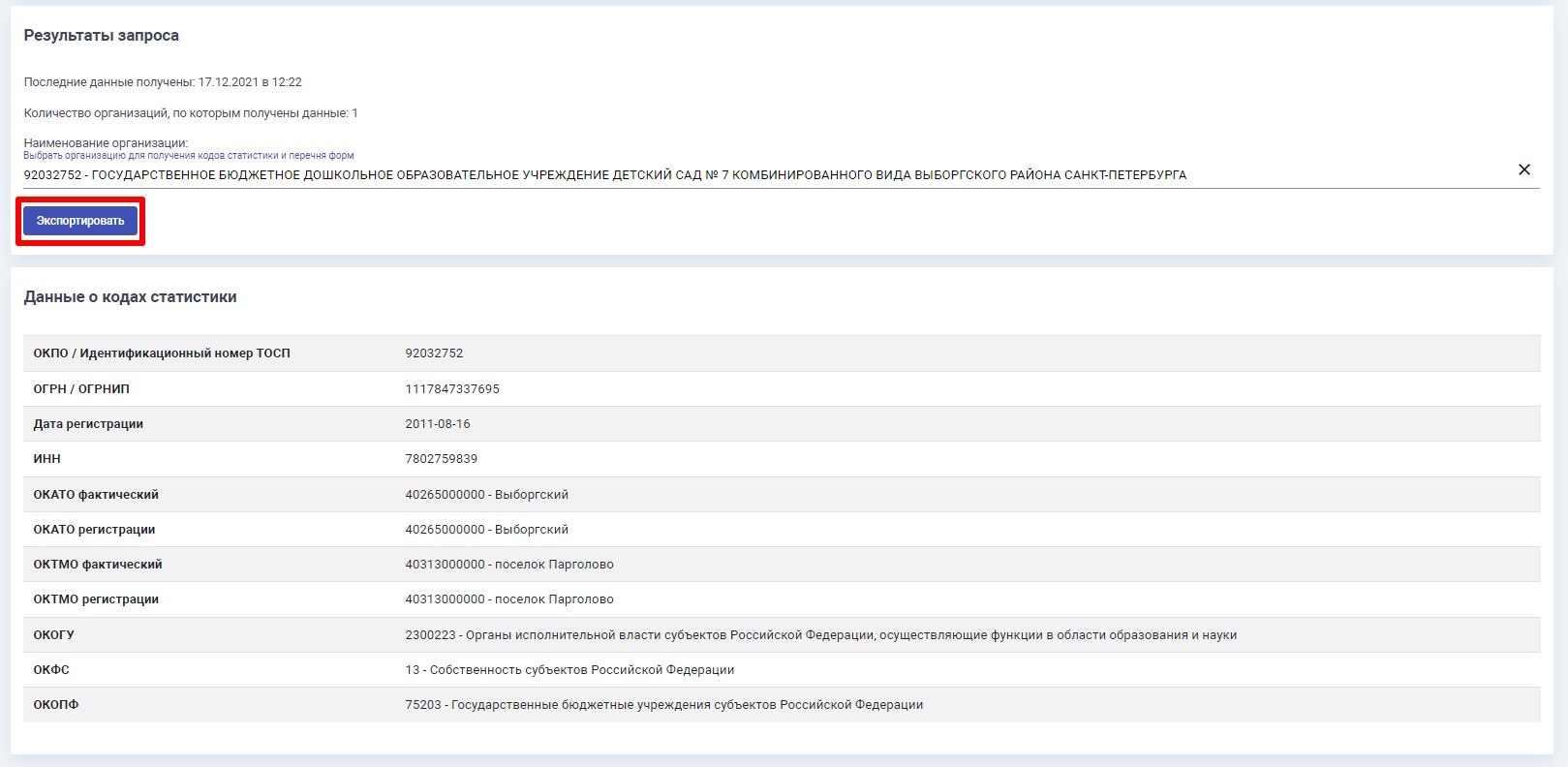The image size is (1568, 767).
Task: Click the ОКТМО регистрации label
Action: 96,599
